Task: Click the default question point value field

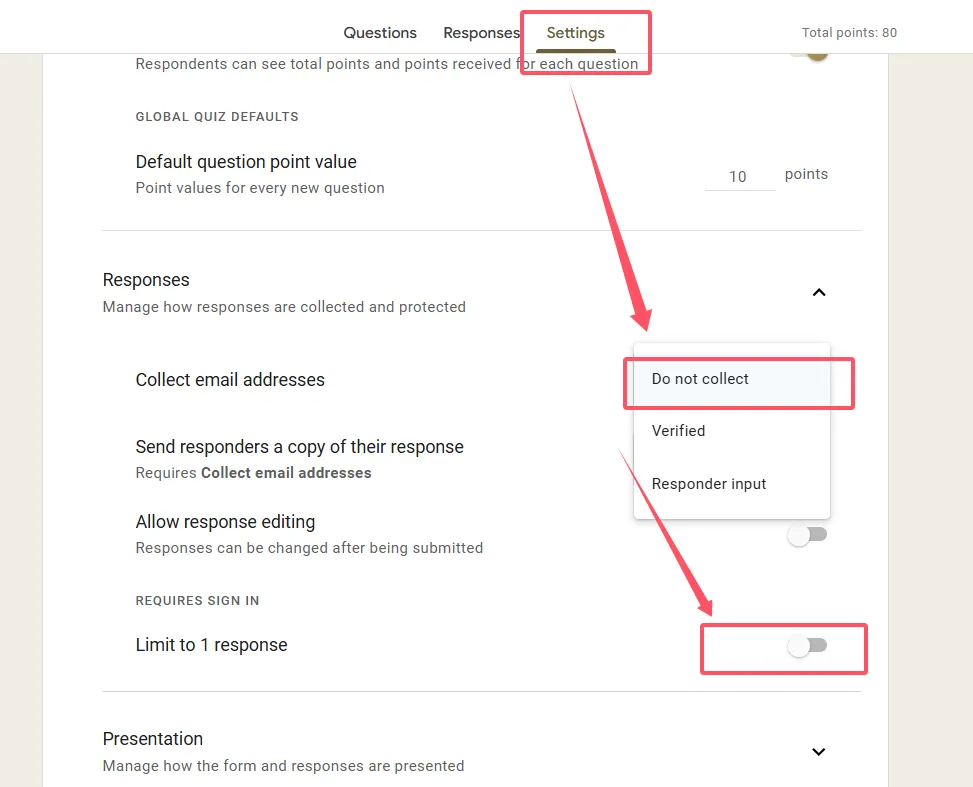Action: pyautogui.click(x=739, y=177)
